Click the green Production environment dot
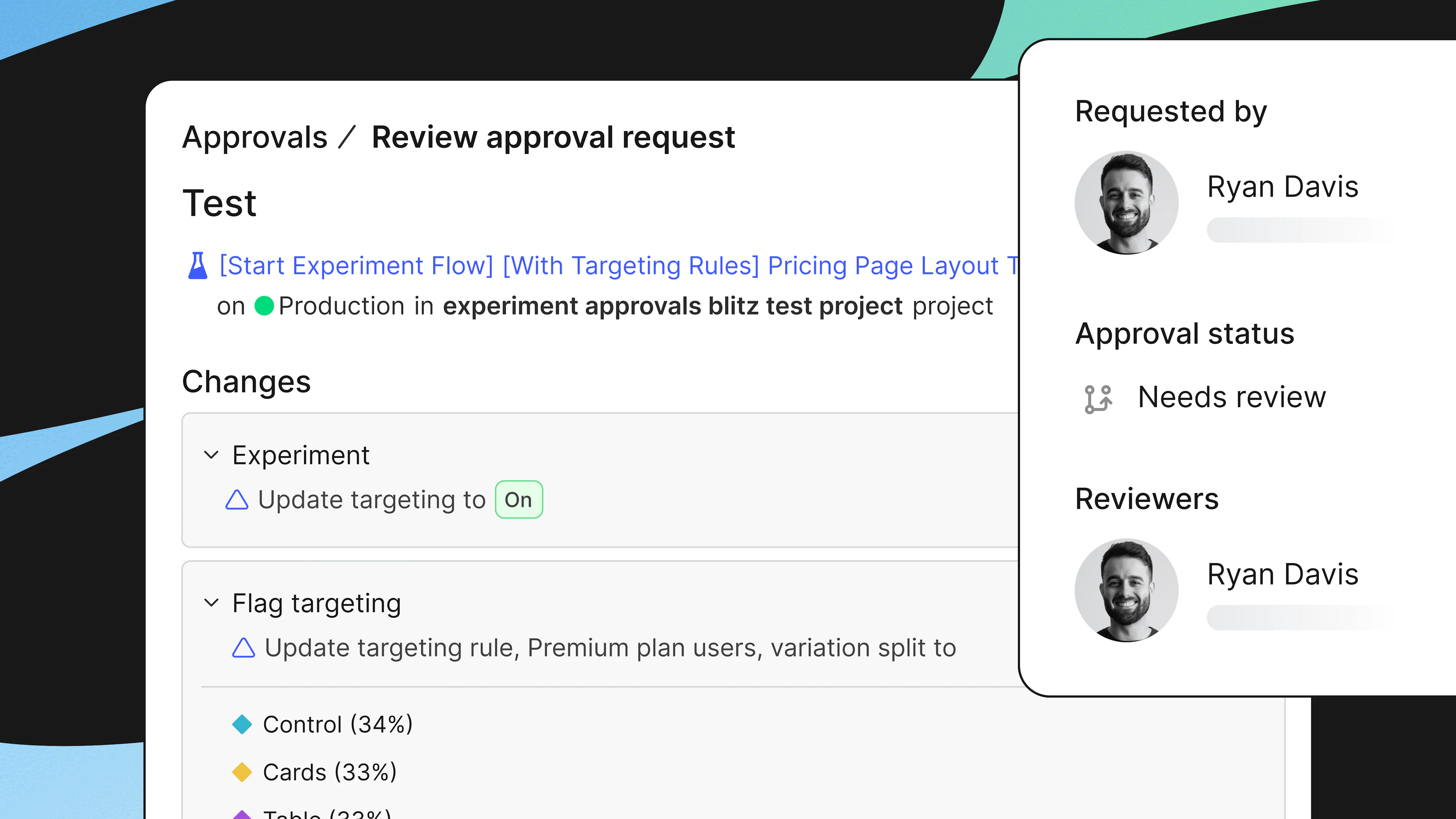 click(x=264, y=305)
